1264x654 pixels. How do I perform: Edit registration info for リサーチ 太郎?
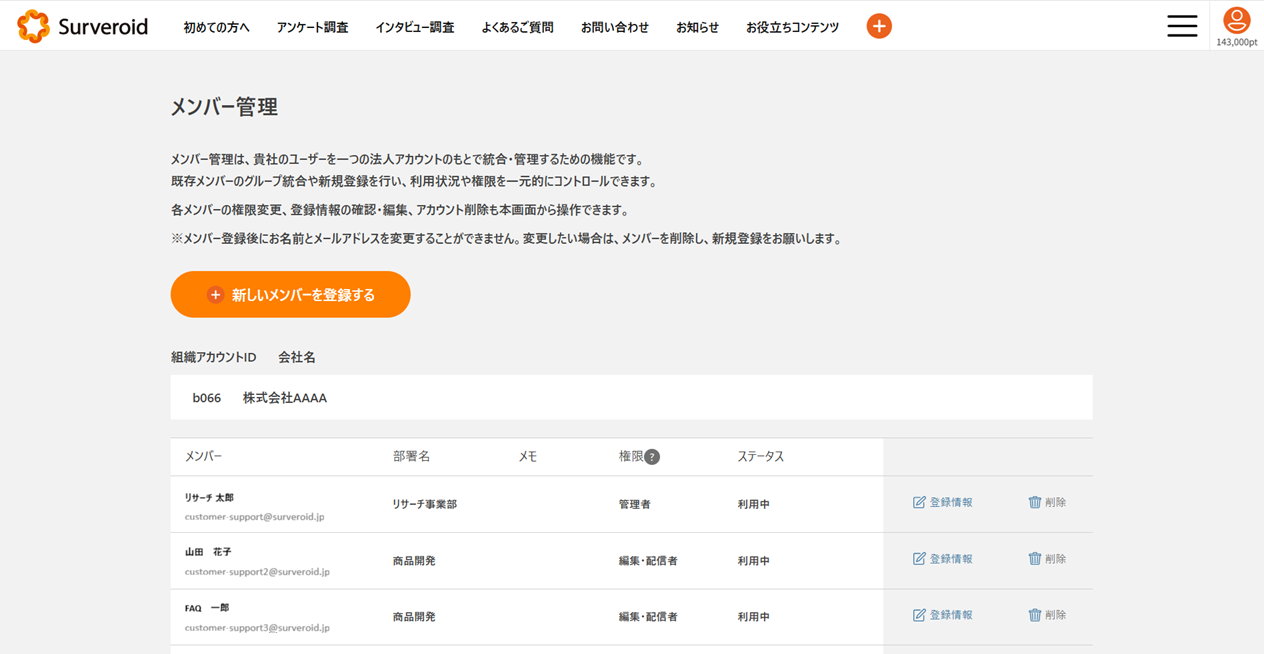942,503
